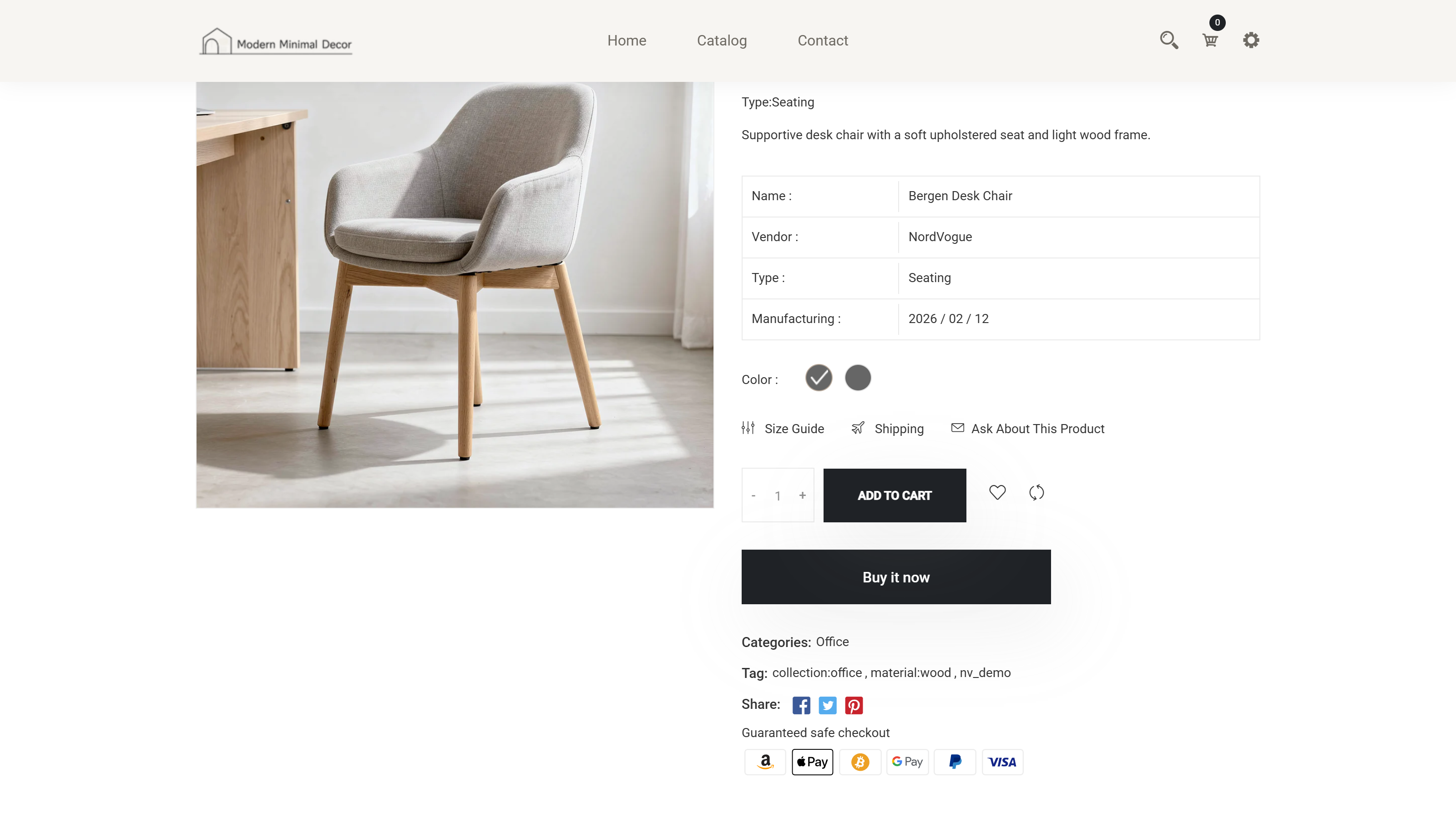Image resolution: width=1456 pixels, height=819 pixels.
Task: Pin this product to Pinterest
Action: (x=854, y=705)
